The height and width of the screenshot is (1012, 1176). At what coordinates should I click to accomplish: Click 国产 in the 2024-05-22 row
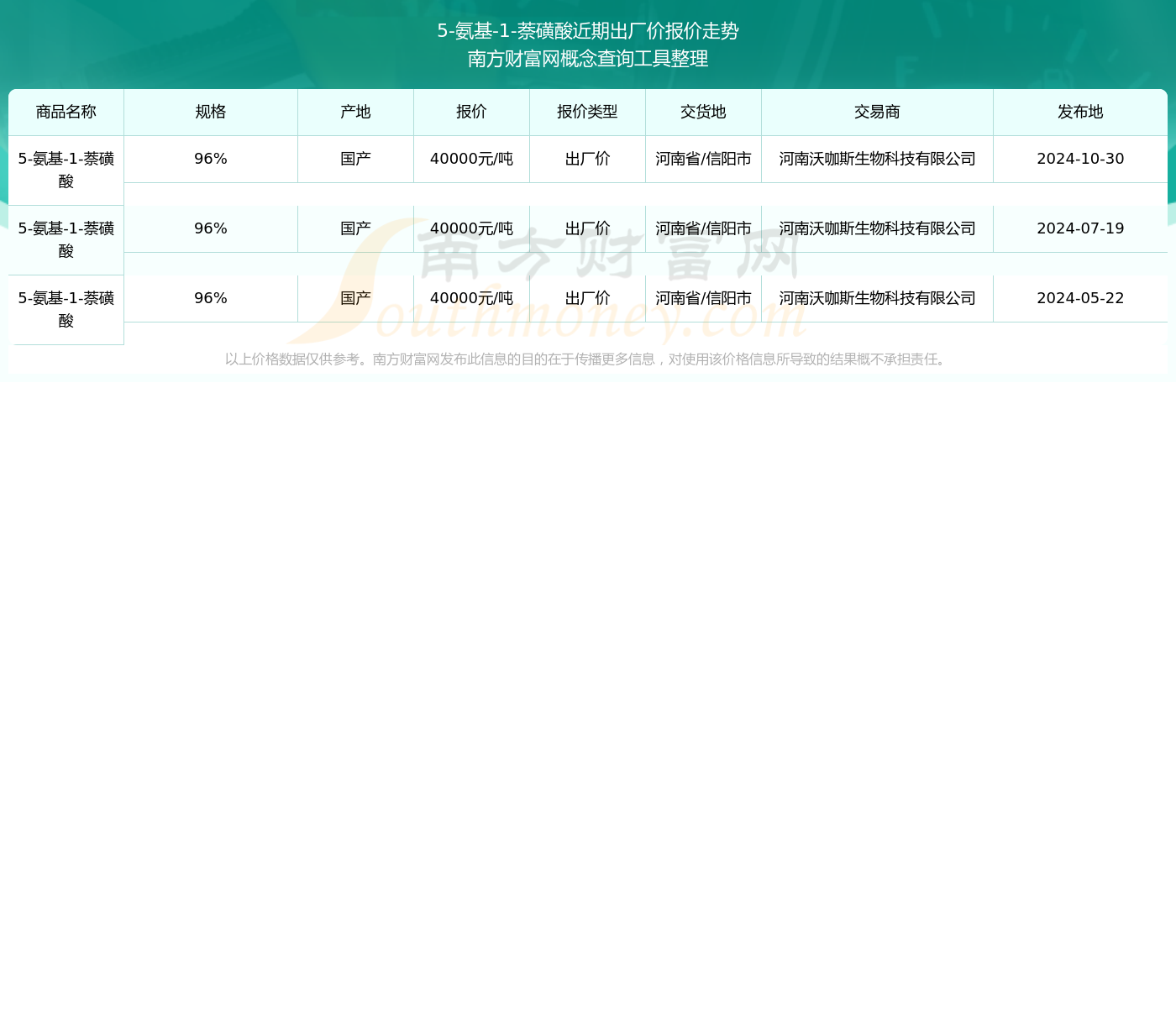pos(355,298)
